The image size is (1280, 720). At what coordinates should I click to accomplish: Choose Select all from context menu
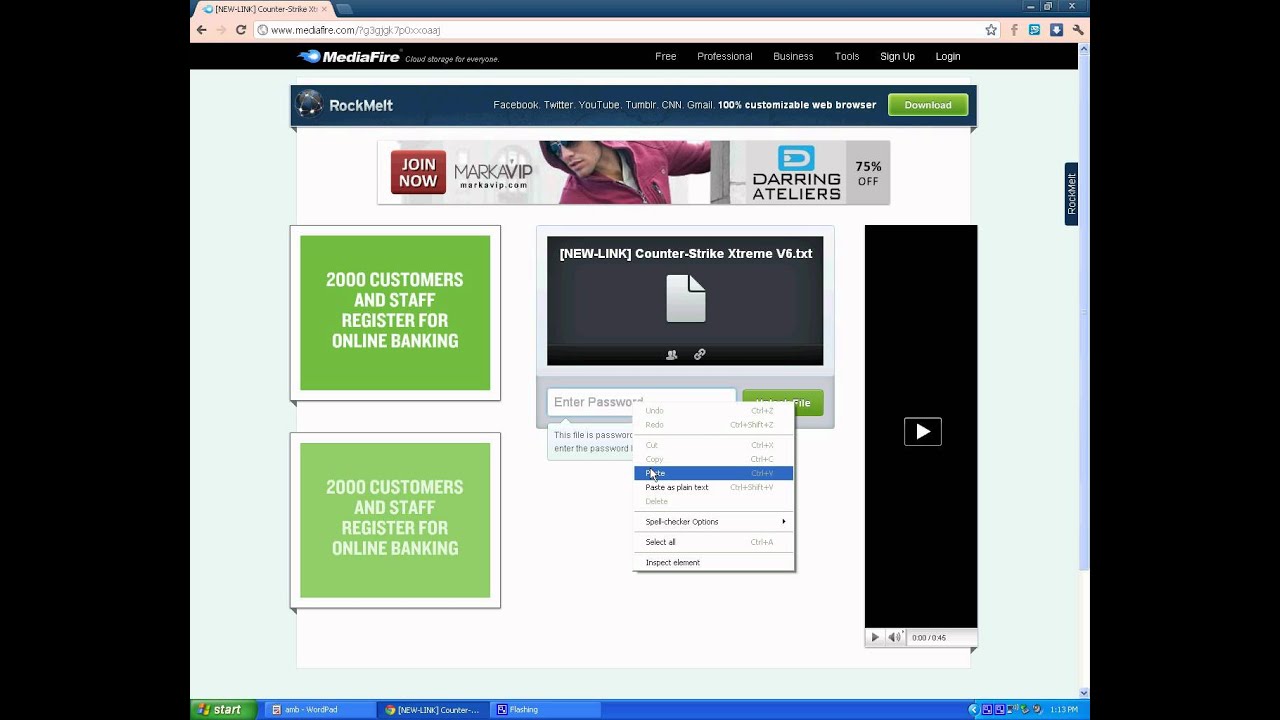pos(714,542)
